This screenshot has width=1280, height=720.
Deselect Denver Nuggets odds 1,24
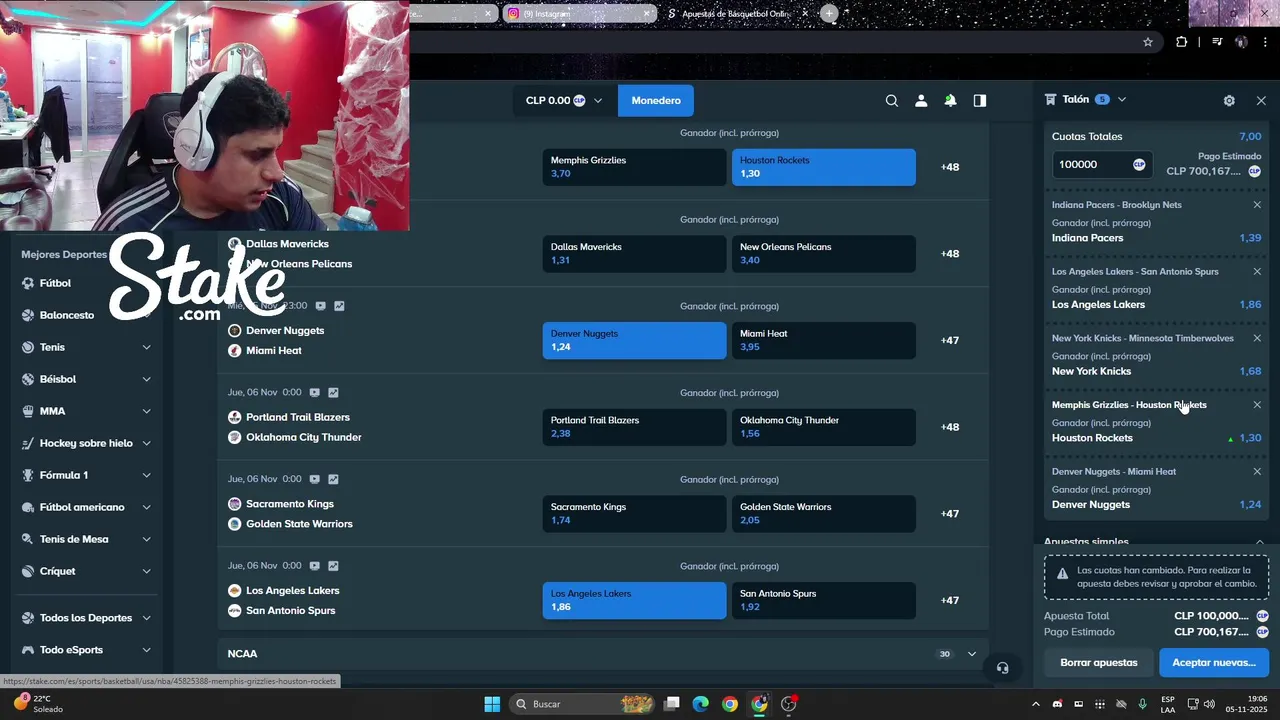634,340
